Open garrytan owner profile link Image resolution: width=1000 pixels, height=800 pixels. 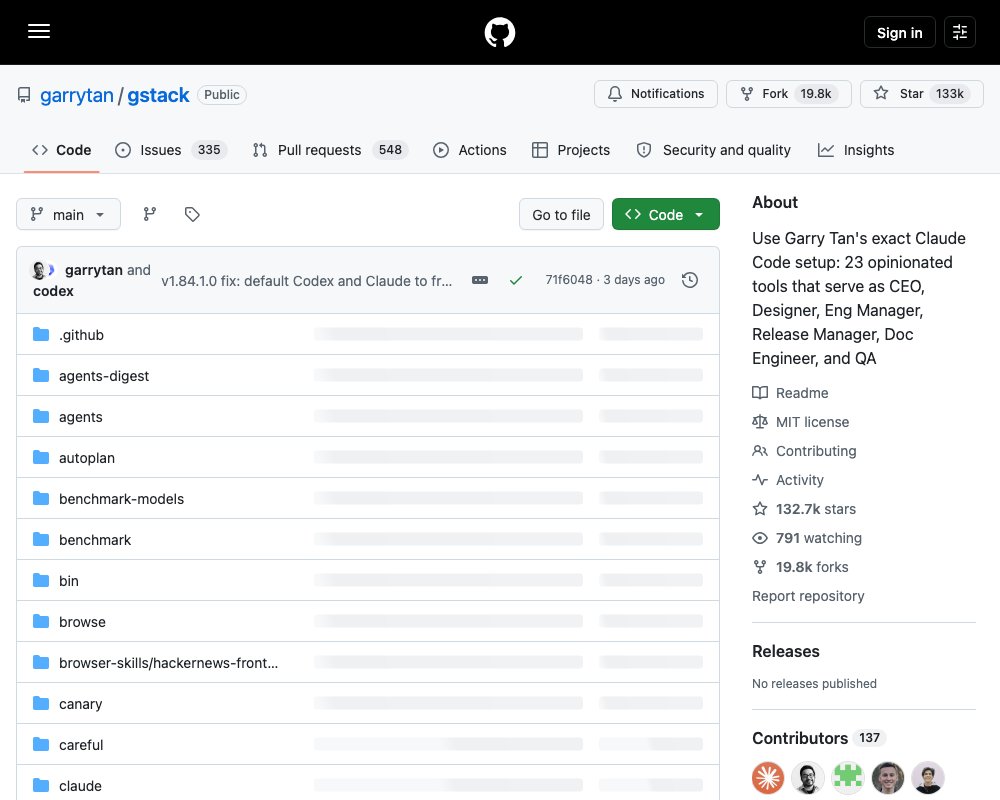click(x=77, y=95)
